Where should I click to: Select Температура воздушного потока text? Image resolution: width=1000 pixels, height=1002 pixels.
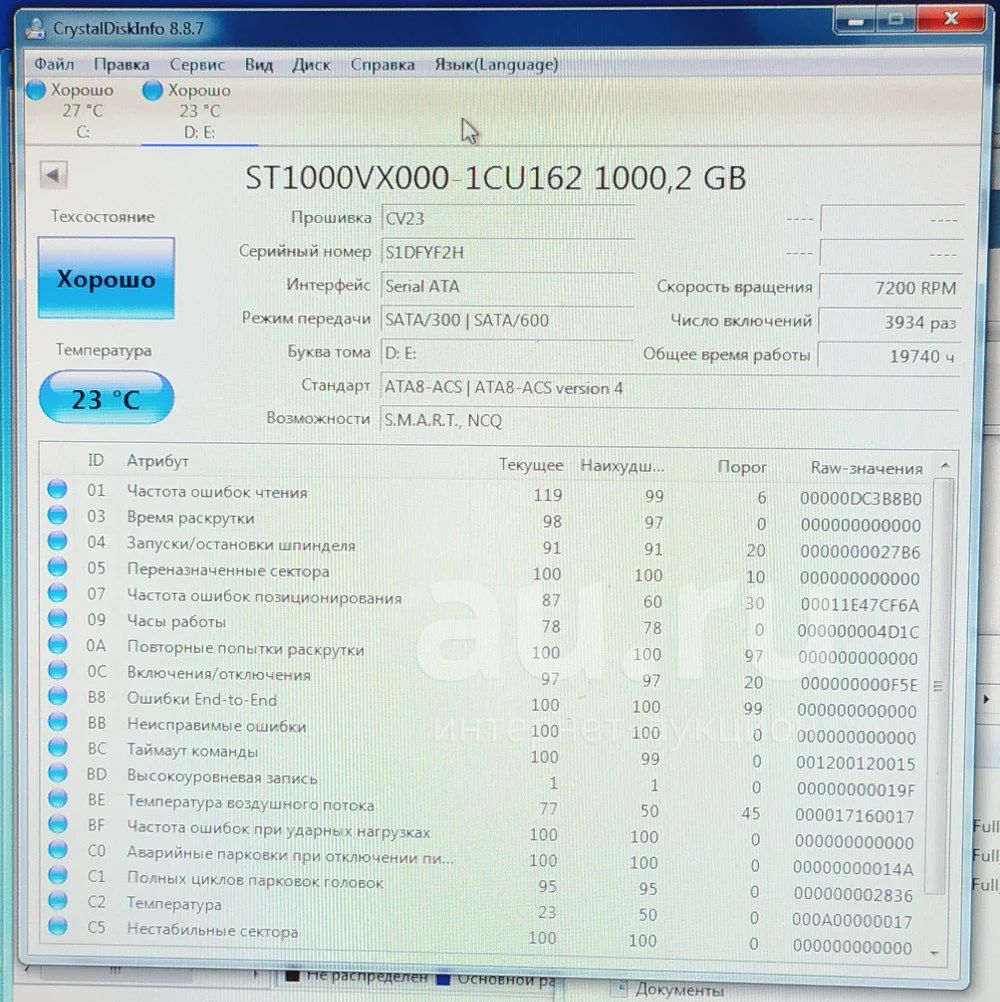coord(250,803)
